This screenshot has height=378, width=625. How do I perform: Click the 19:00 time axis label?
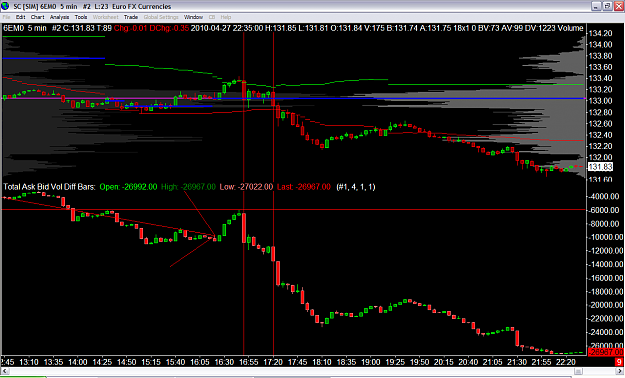tap(371, 362)
